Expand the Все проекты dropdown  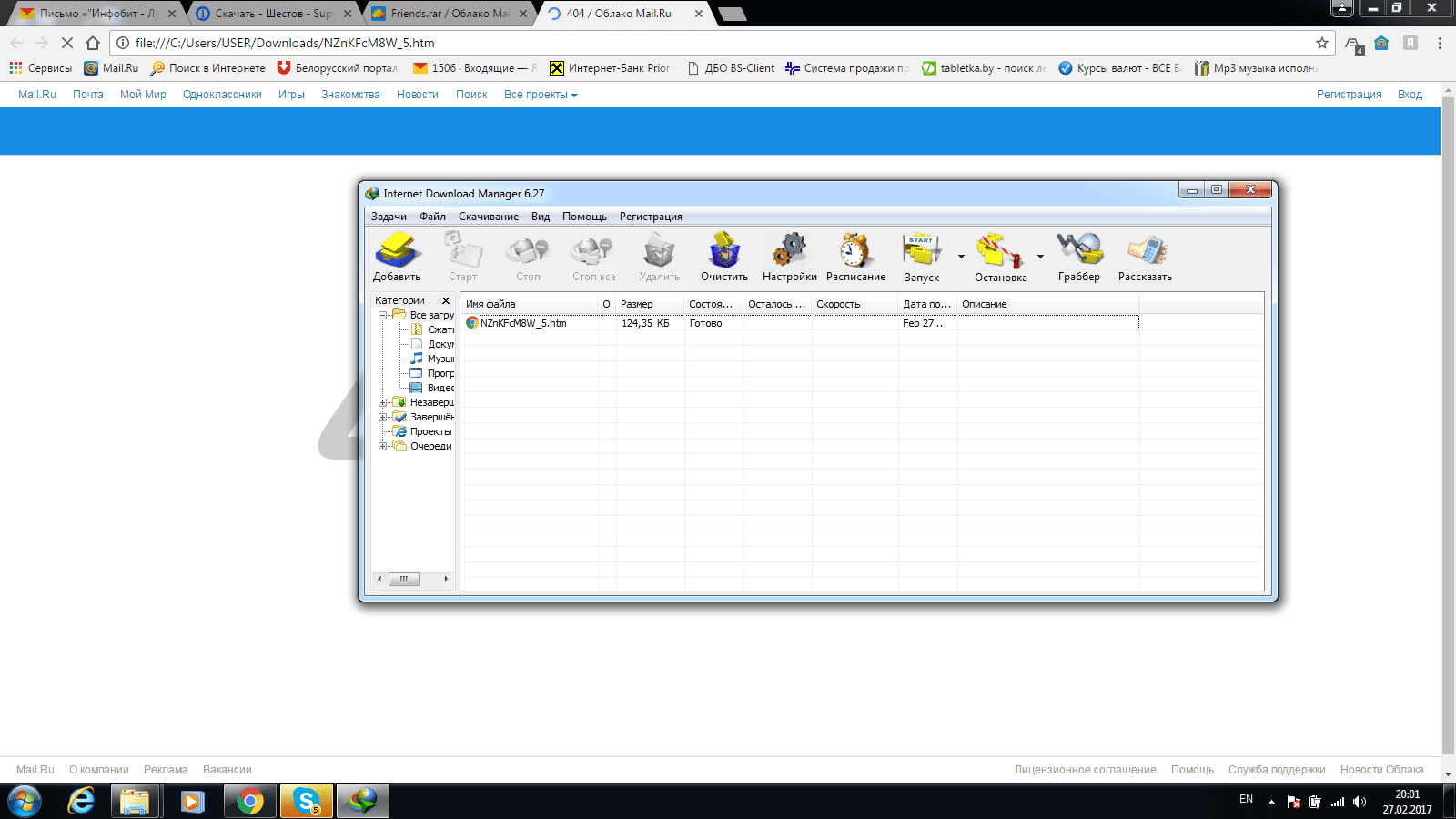click(541, 95)
